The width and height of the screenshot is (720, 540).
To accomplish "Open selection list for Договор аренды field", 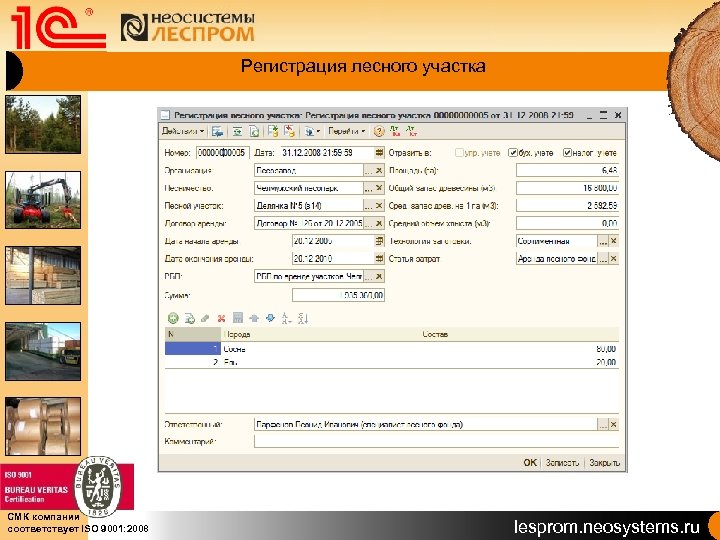I will 368,224.
